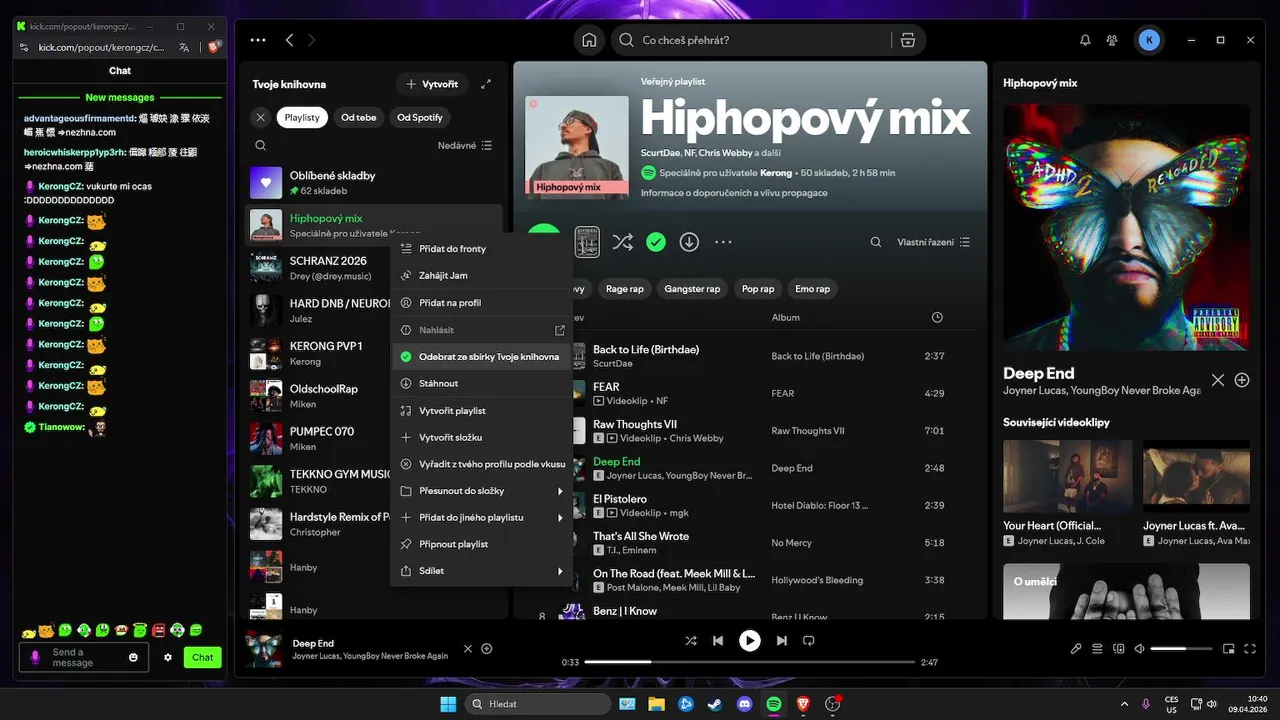Search inside Tvoje knihovna
Image resolution: width=1280 pixels, height=720 pixels.
click(261, 145)
